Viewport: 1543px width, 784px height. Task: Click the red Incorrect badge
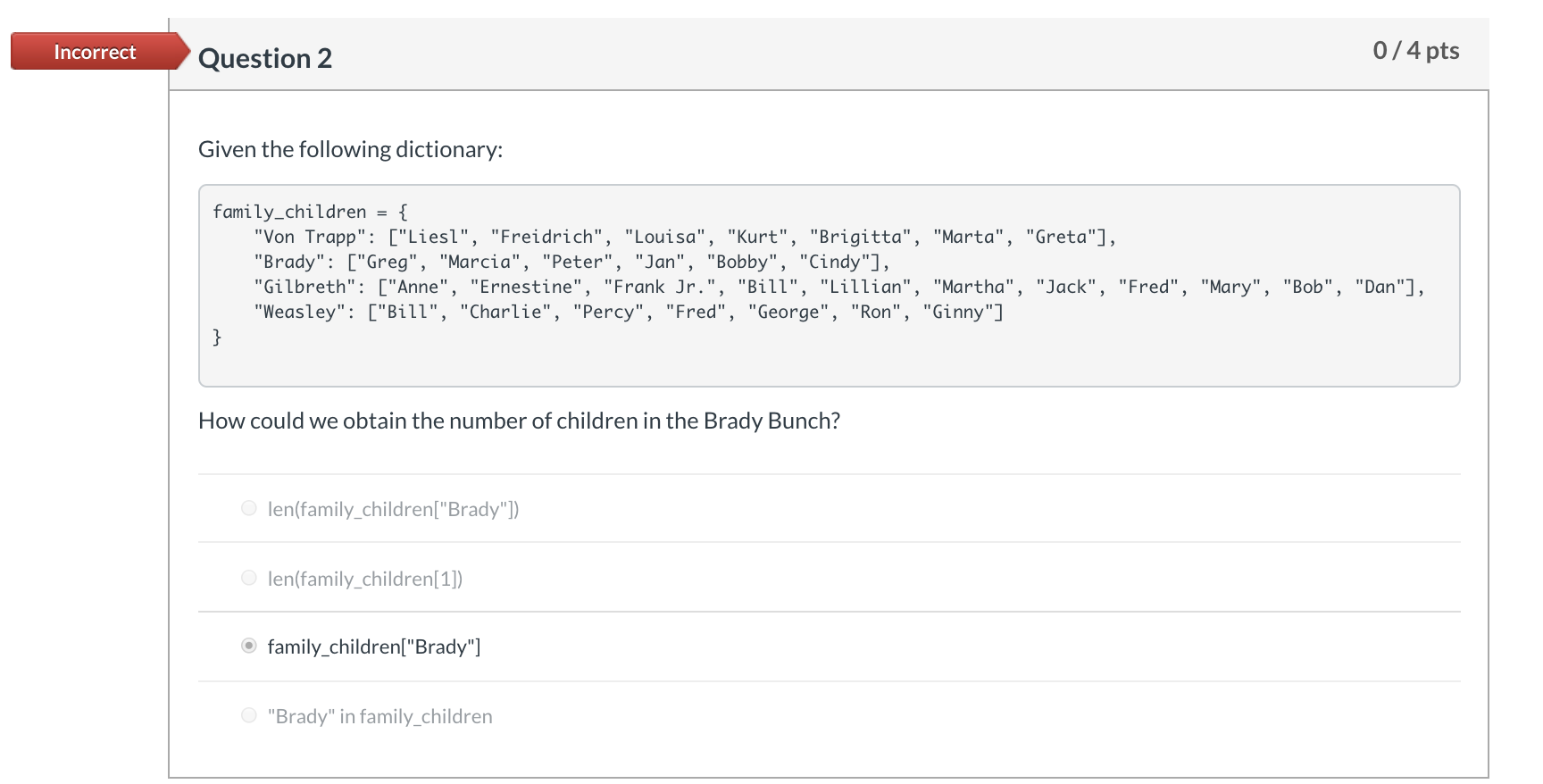pos(95,52)
